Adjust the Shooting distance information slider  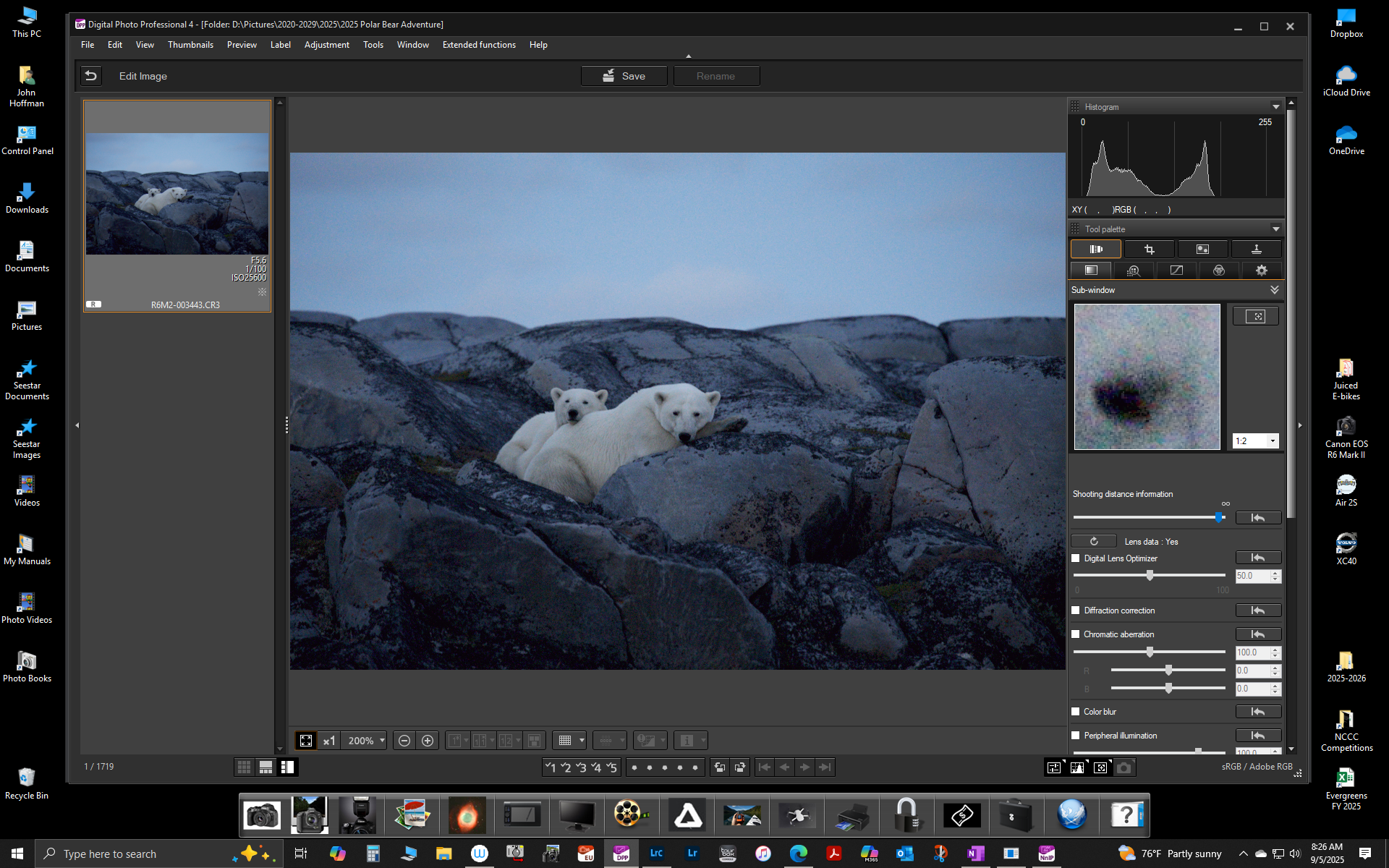[1219, 517]
